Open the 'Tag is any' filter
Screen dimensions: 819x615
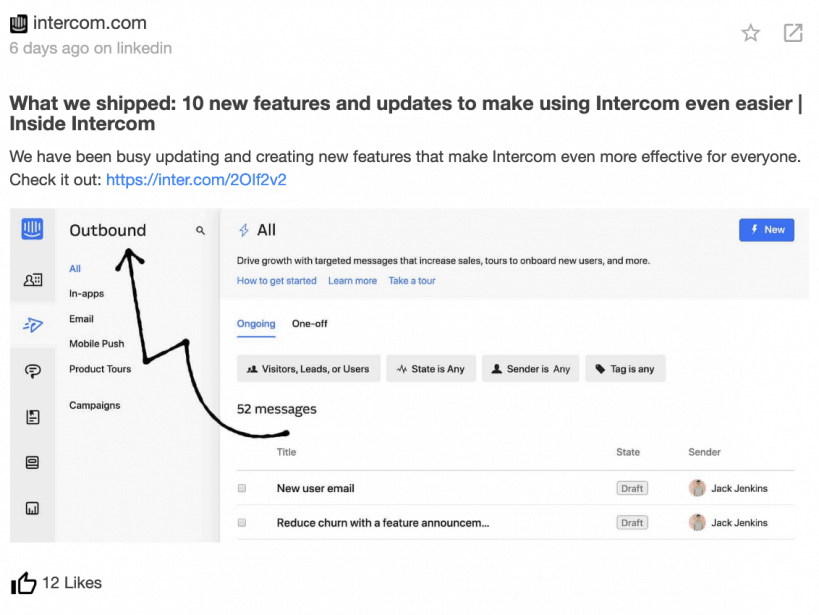coord(625,369)
